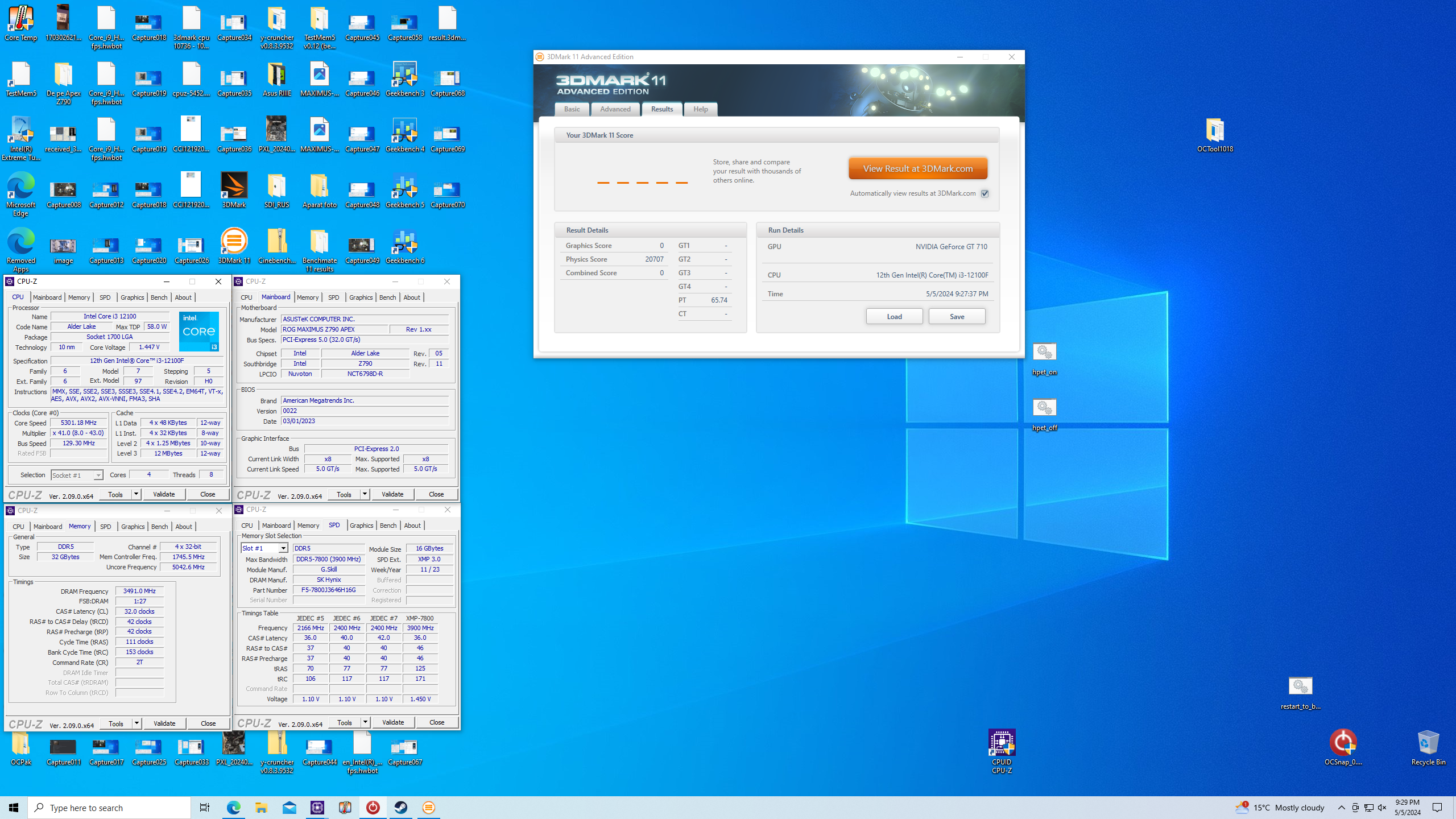Open TestMem5 v0.12 folder on desktop

coord(320,27)
